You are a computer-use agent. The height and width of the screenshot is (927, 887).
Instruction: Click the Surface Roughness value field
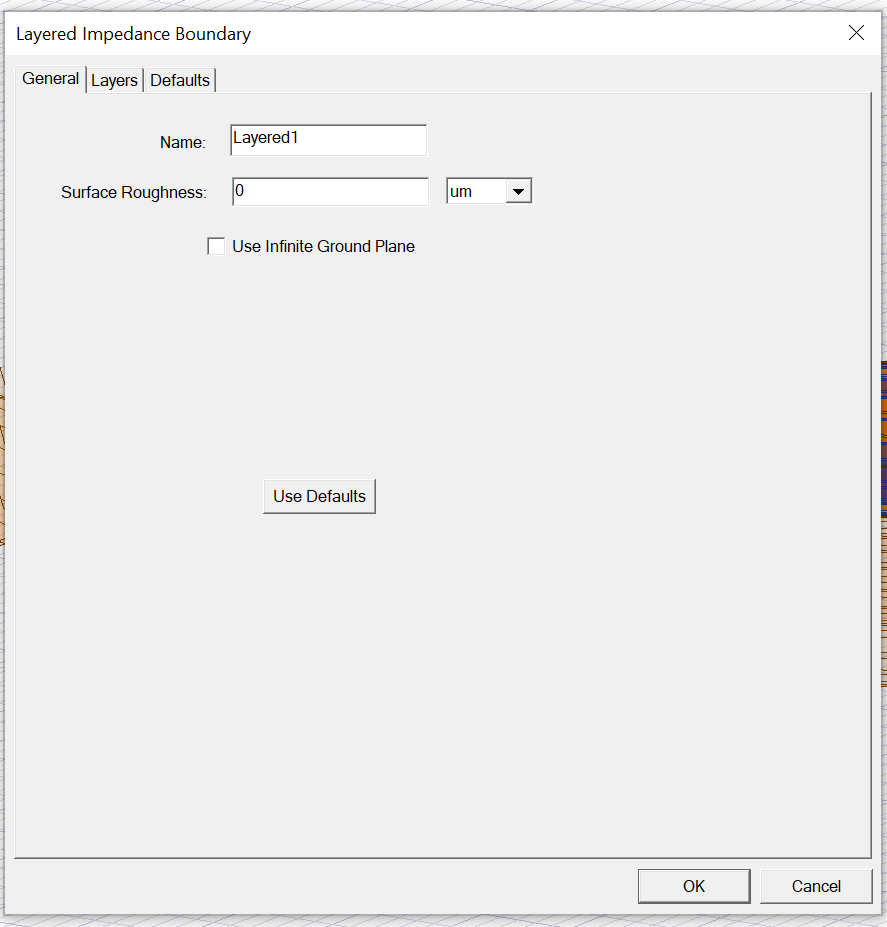click(x=330, y=192)
